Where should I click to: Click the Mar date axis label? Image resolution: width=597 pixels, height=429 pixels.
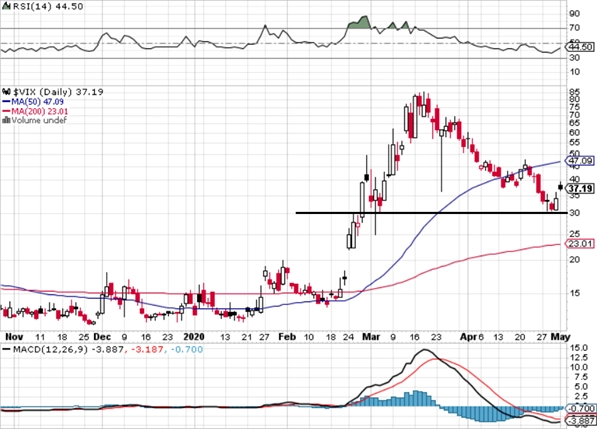371,337
